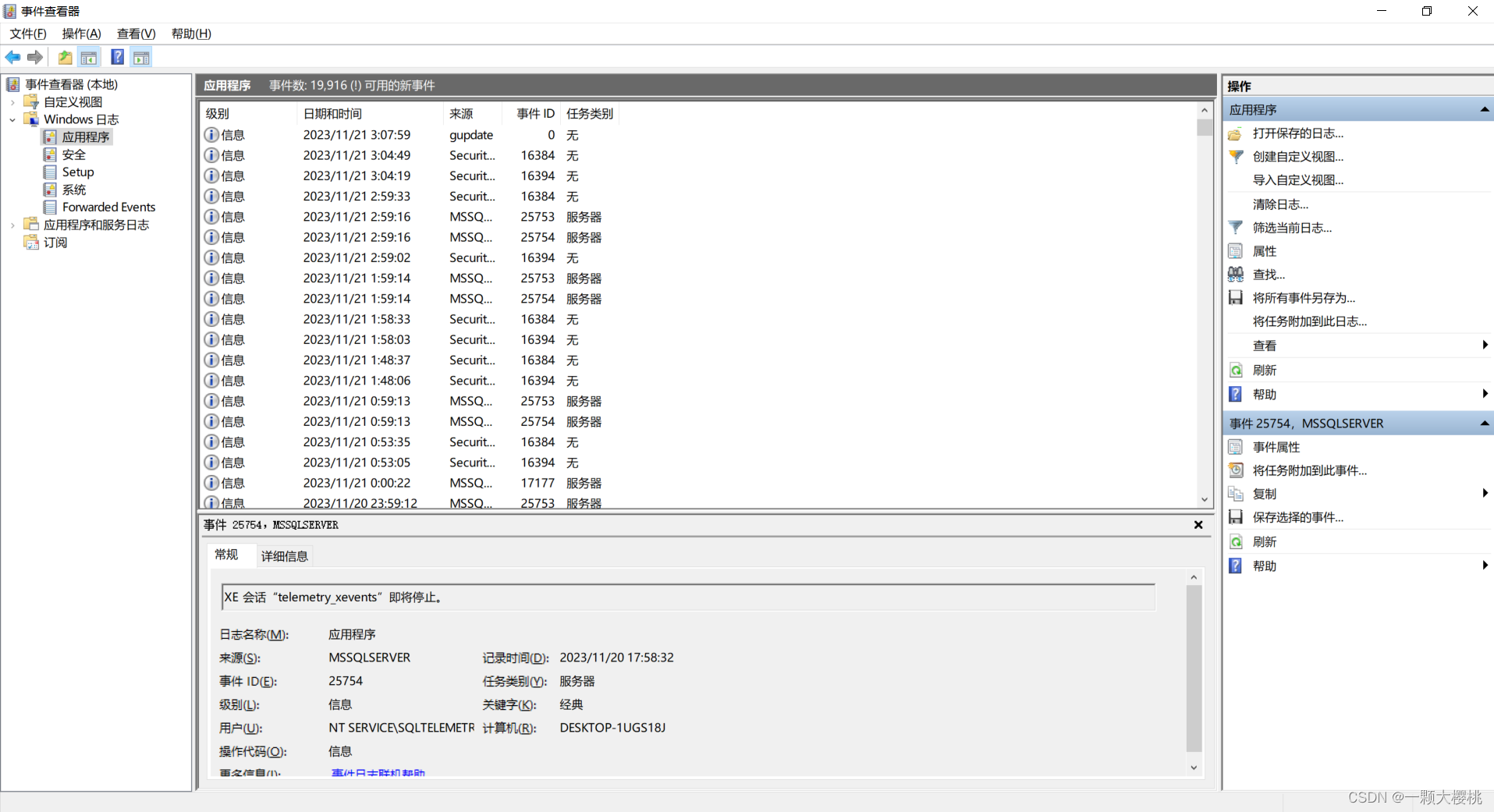Click the 系统 log icon in the tree
This screenshot has height=812, width=1494.
[x=50, y=190]
